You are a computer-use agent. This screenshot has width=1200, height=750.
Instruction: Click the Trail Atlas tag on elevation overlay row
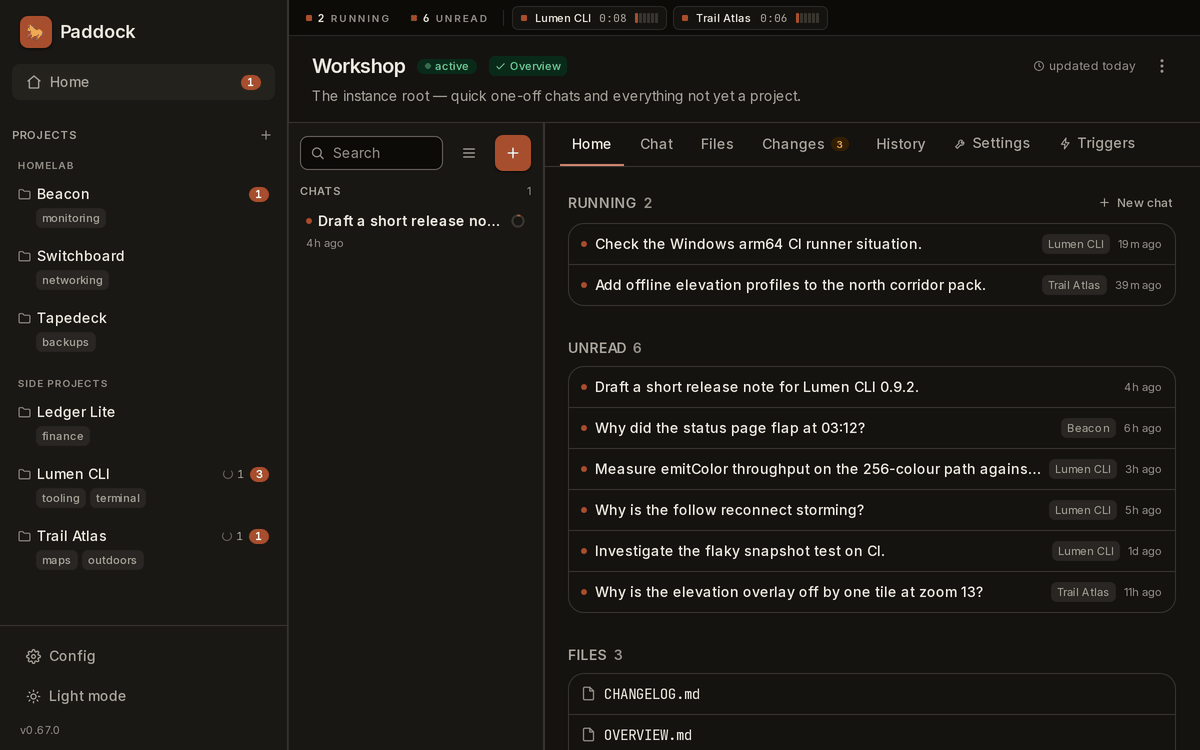(1083, 592)
